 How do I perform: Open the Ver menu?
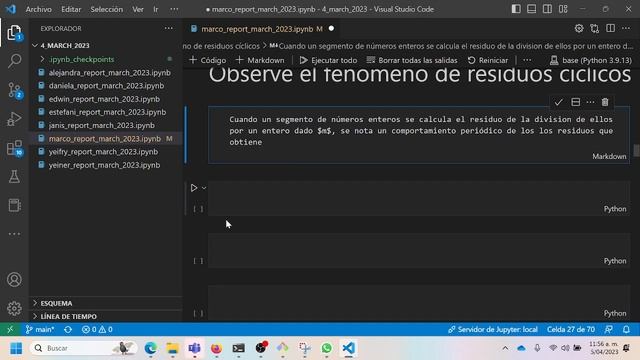coord(138,9)
